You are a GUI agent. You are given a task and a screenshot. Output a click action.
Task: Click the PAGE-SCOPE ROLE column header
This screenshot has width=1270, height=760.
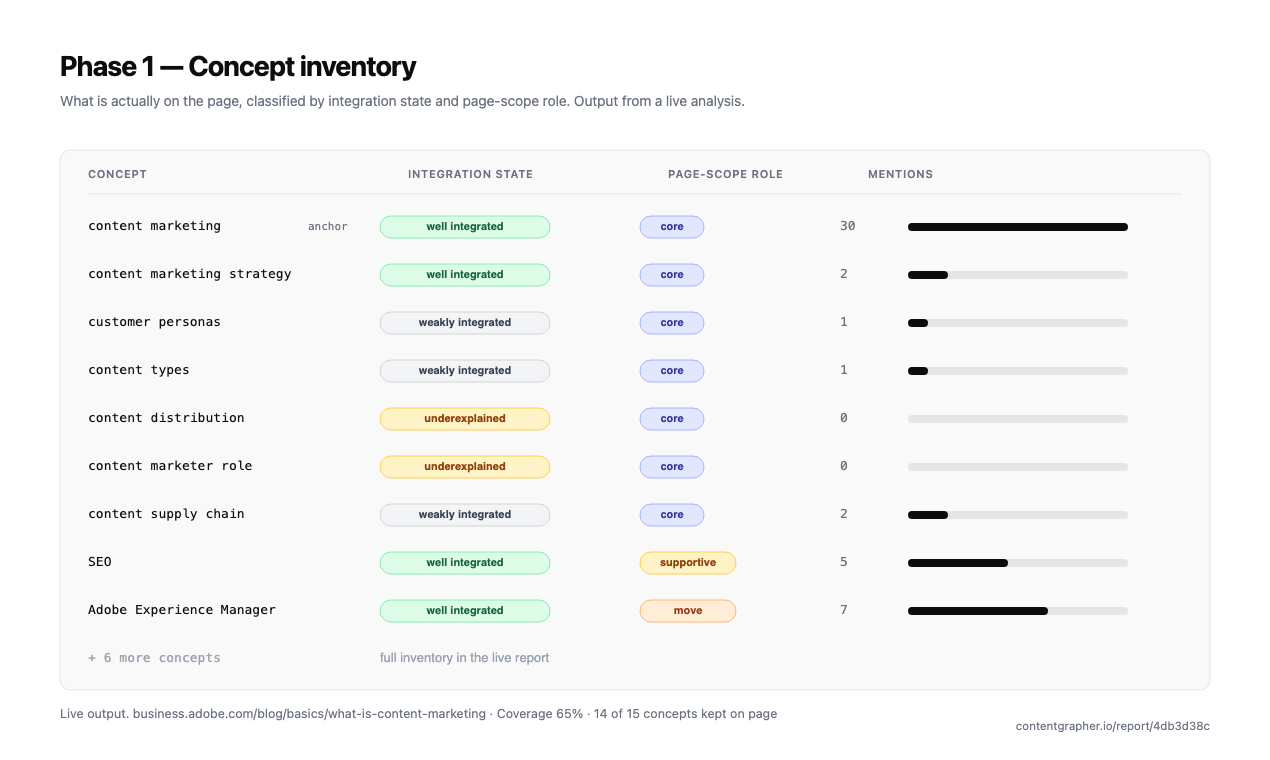(x=725, y=174)
